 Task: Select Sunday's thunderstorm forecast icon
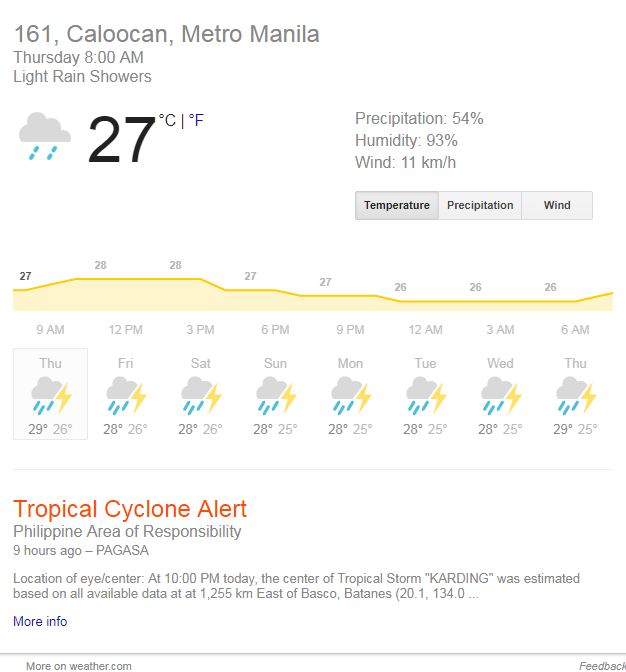click(276, 396)
